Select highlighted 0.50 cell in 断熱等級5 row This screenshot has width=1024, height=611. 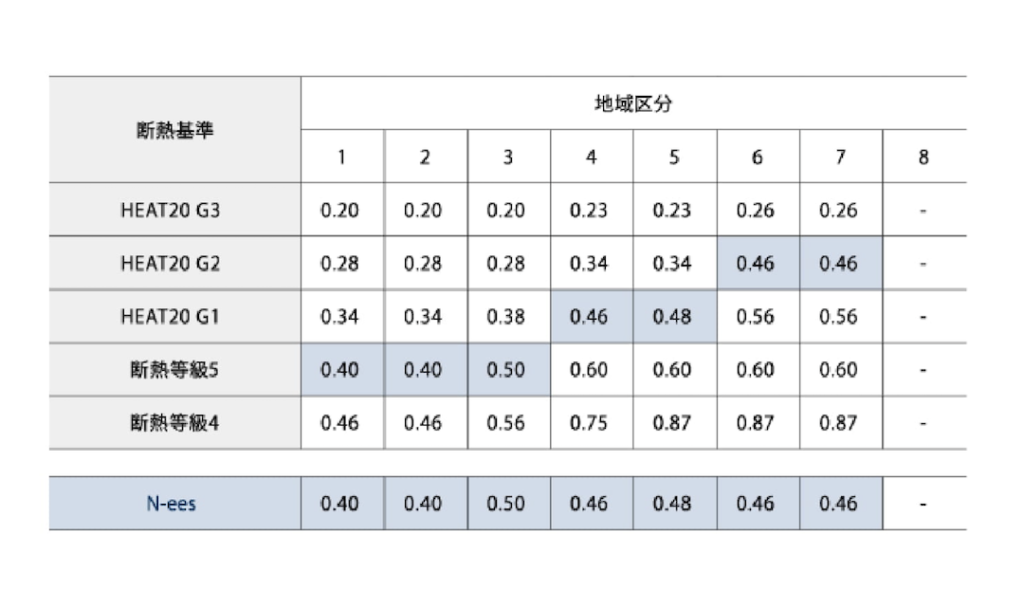pos(508,370)
